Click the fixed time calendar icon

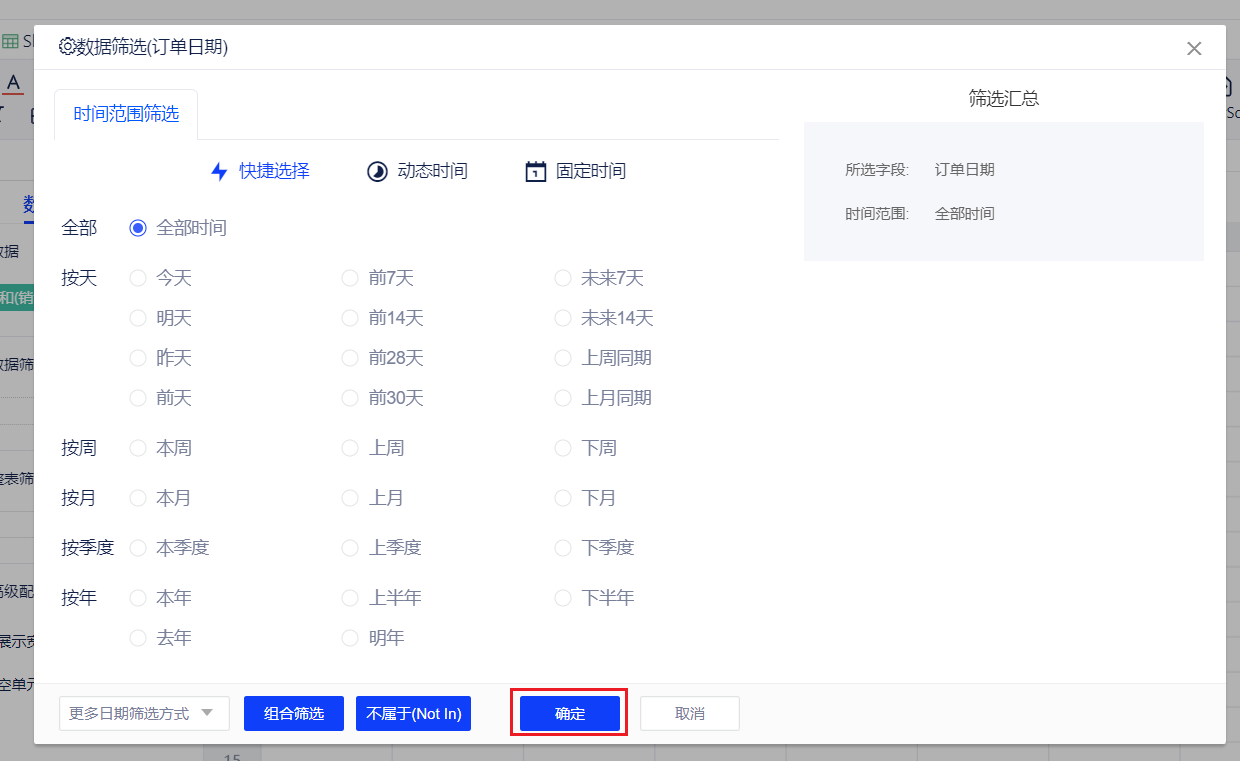tap(536, 171)
